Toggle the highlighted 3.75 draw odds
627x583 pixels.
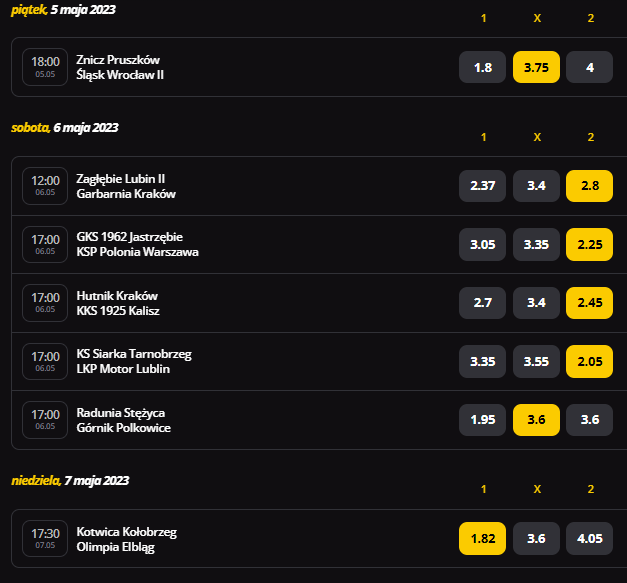click(536, 67)
